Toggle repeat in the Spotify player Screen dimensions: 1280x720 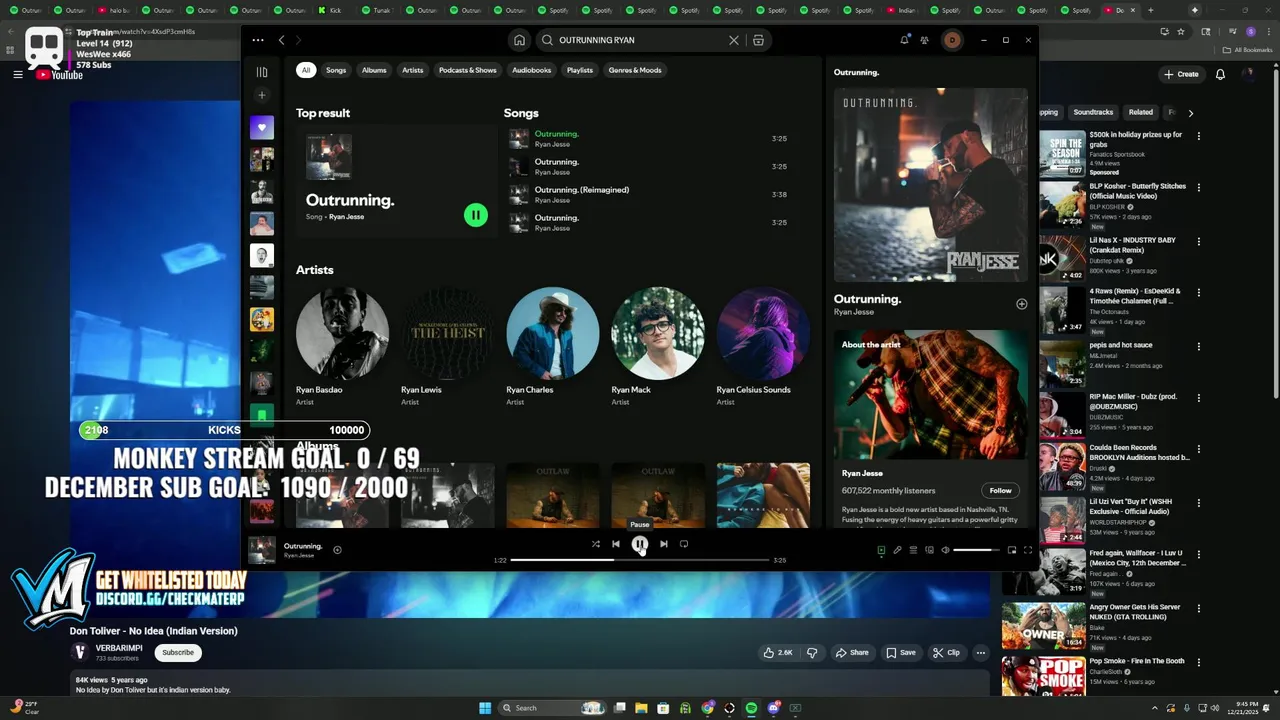click(x=684, y=544)
